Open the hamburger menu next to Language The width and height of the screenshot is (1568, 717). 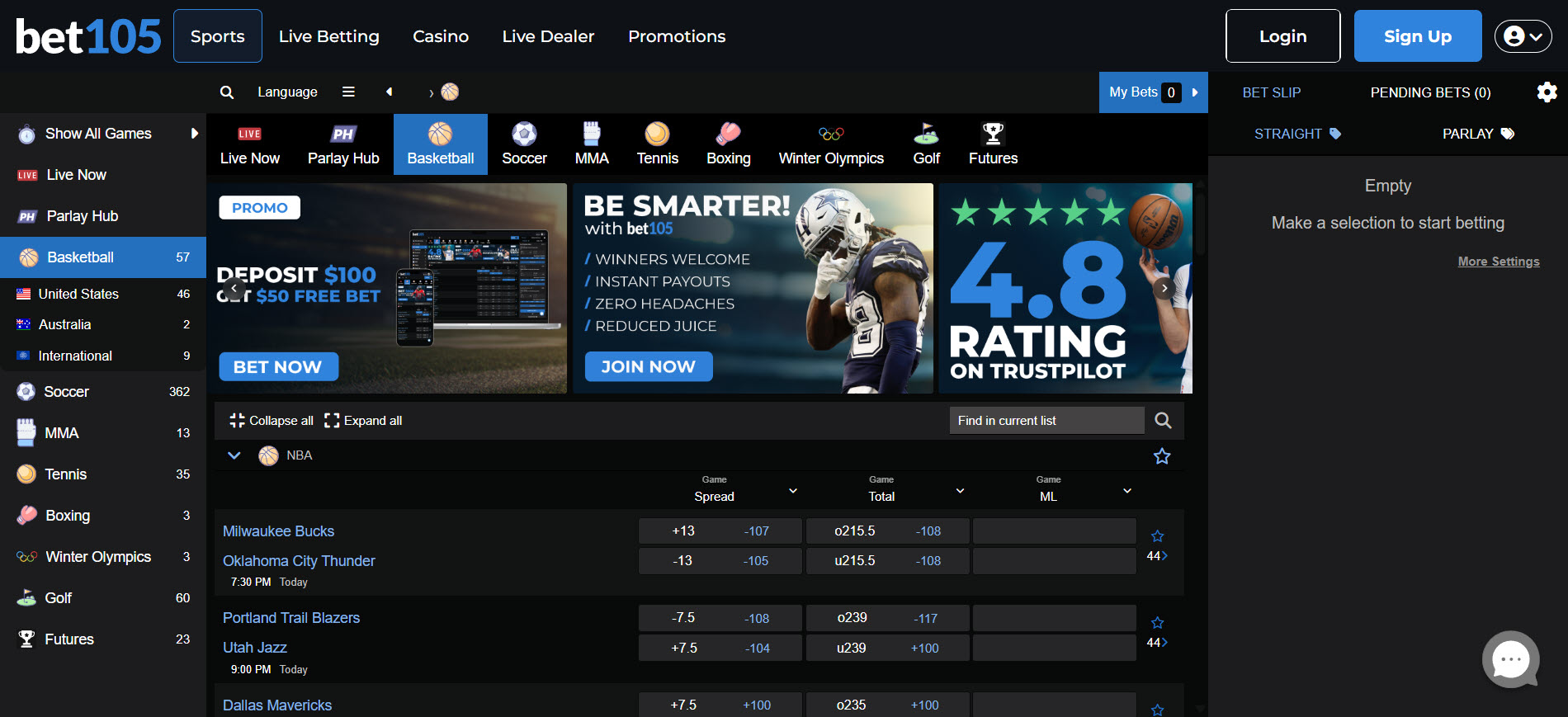click(348, 92)
